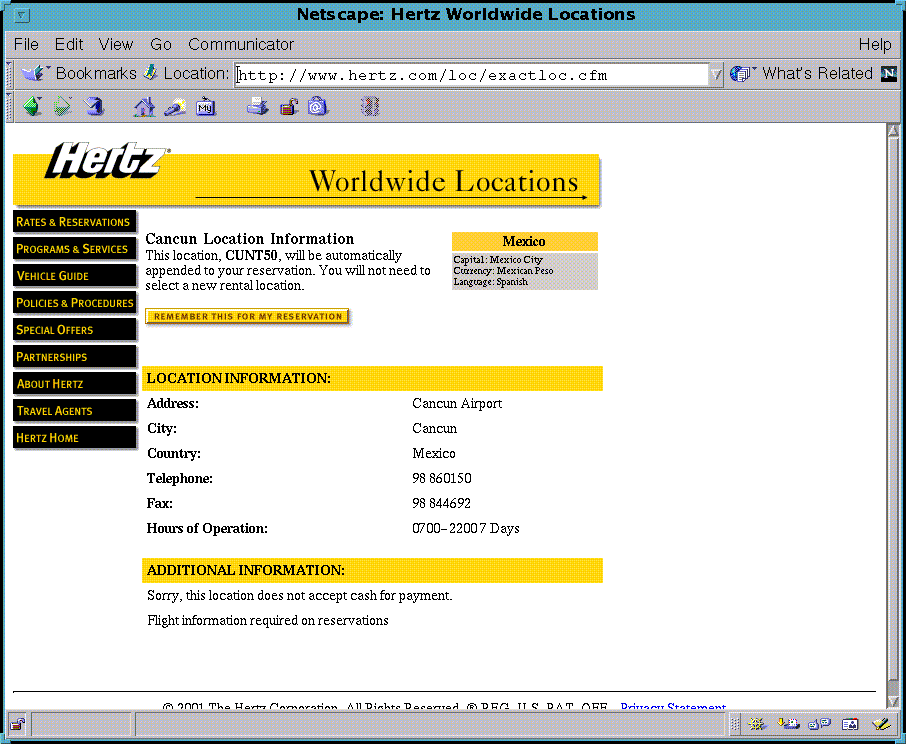Click the Print toolbar icon
The image size is (906, 744).
pyautogui.click(x=258, y=106)
